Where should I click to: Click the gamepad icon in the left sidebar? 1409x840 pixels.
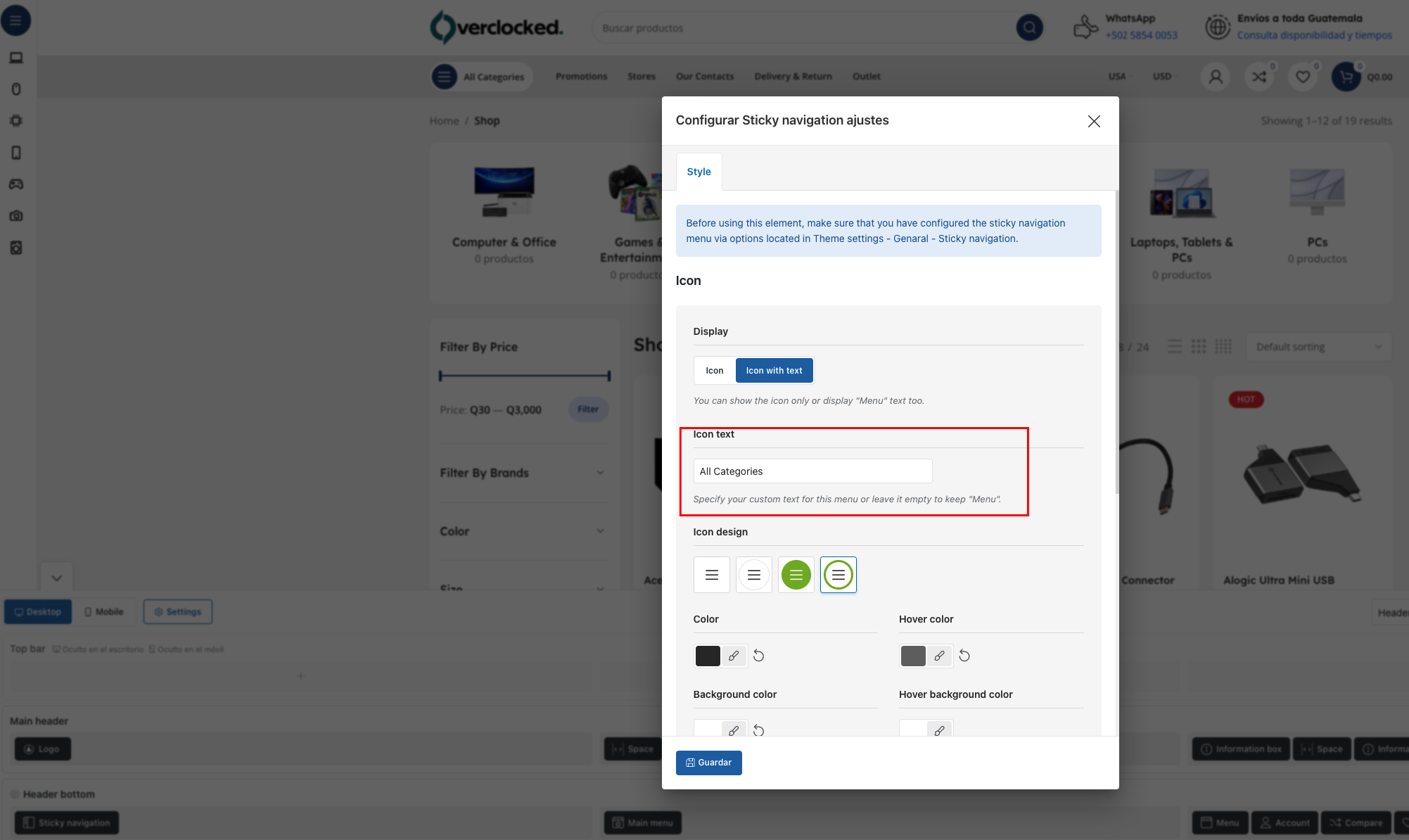[x=16, y=184]
